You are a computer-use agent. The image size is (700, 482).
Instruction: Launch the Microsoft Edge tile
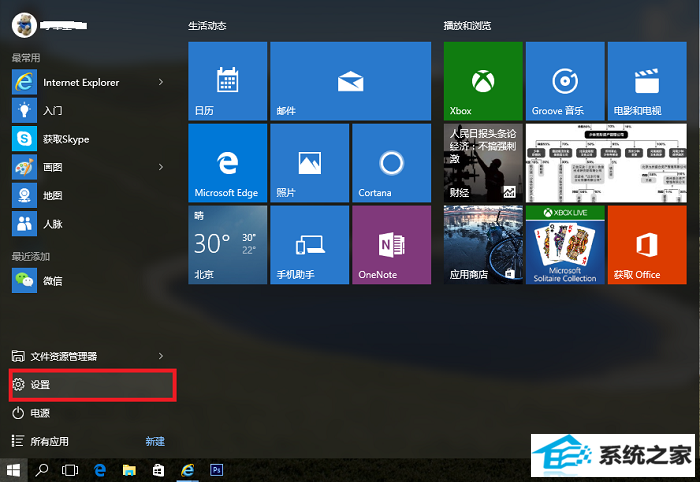[228, 163]
